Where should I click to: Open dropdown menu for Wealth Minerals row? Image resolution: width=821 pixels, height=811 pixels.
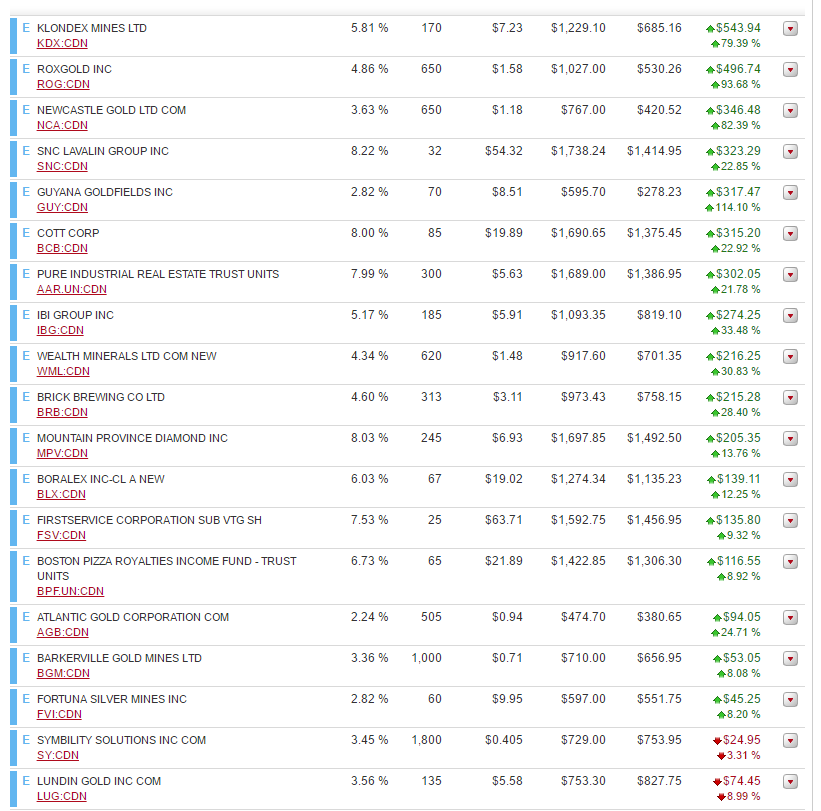pos(790,357)
